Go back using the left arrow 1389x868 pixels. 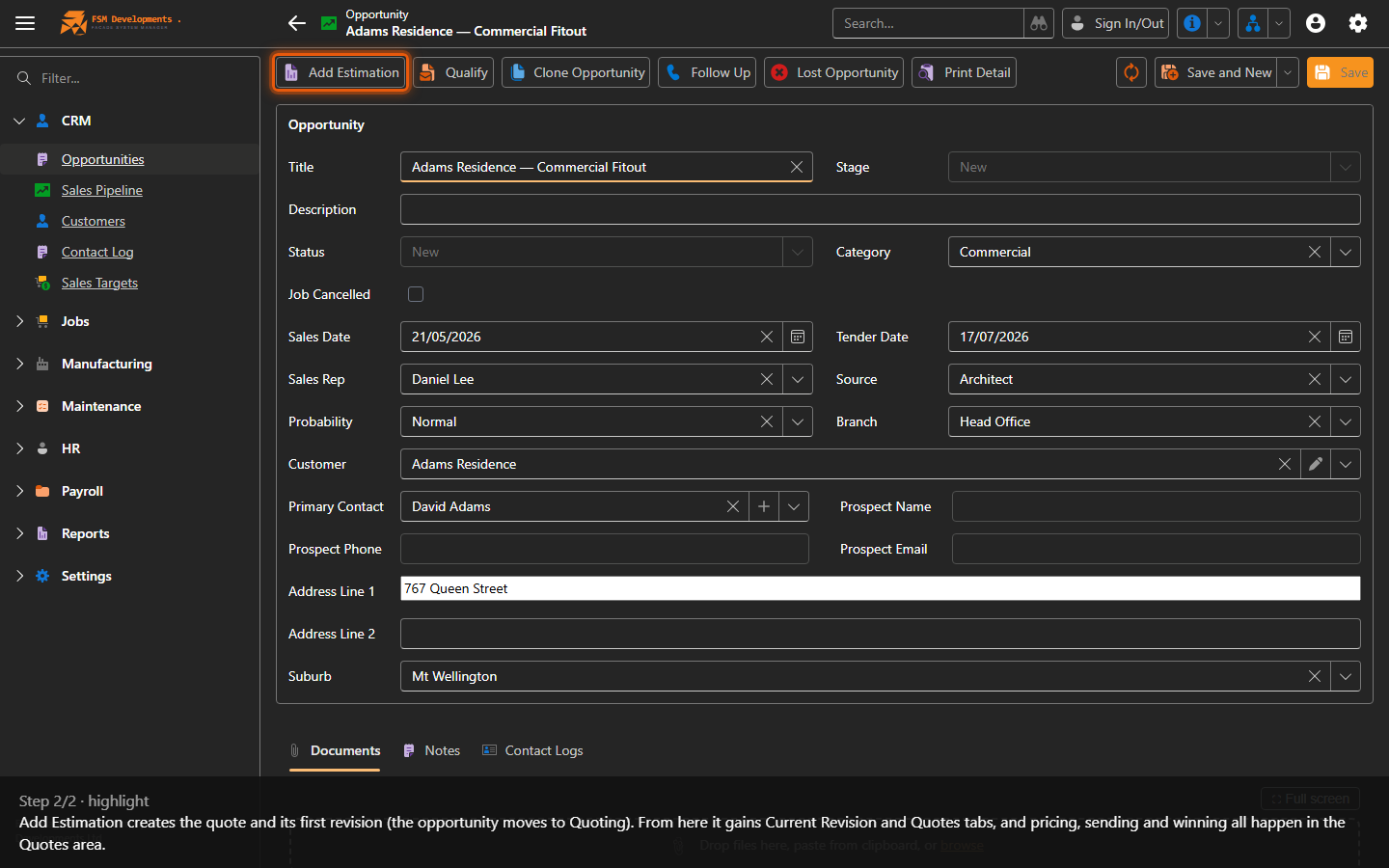297,23
